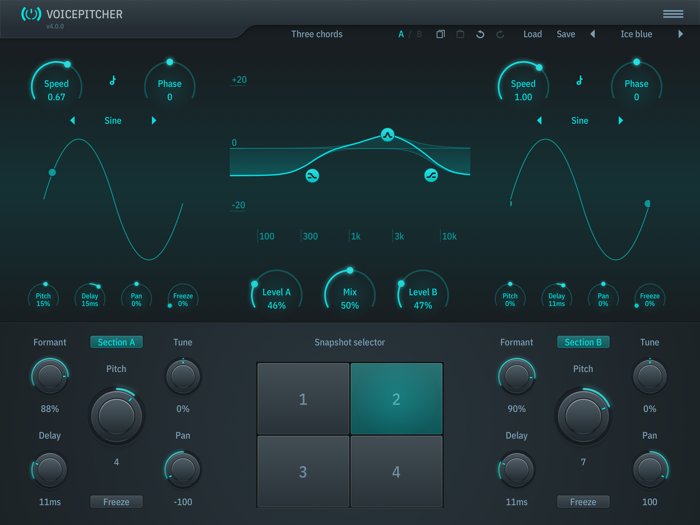The width and height of the screenshot is (700, 525).
Task: Click the copy A to B icon
Action: tap(440, 34)
